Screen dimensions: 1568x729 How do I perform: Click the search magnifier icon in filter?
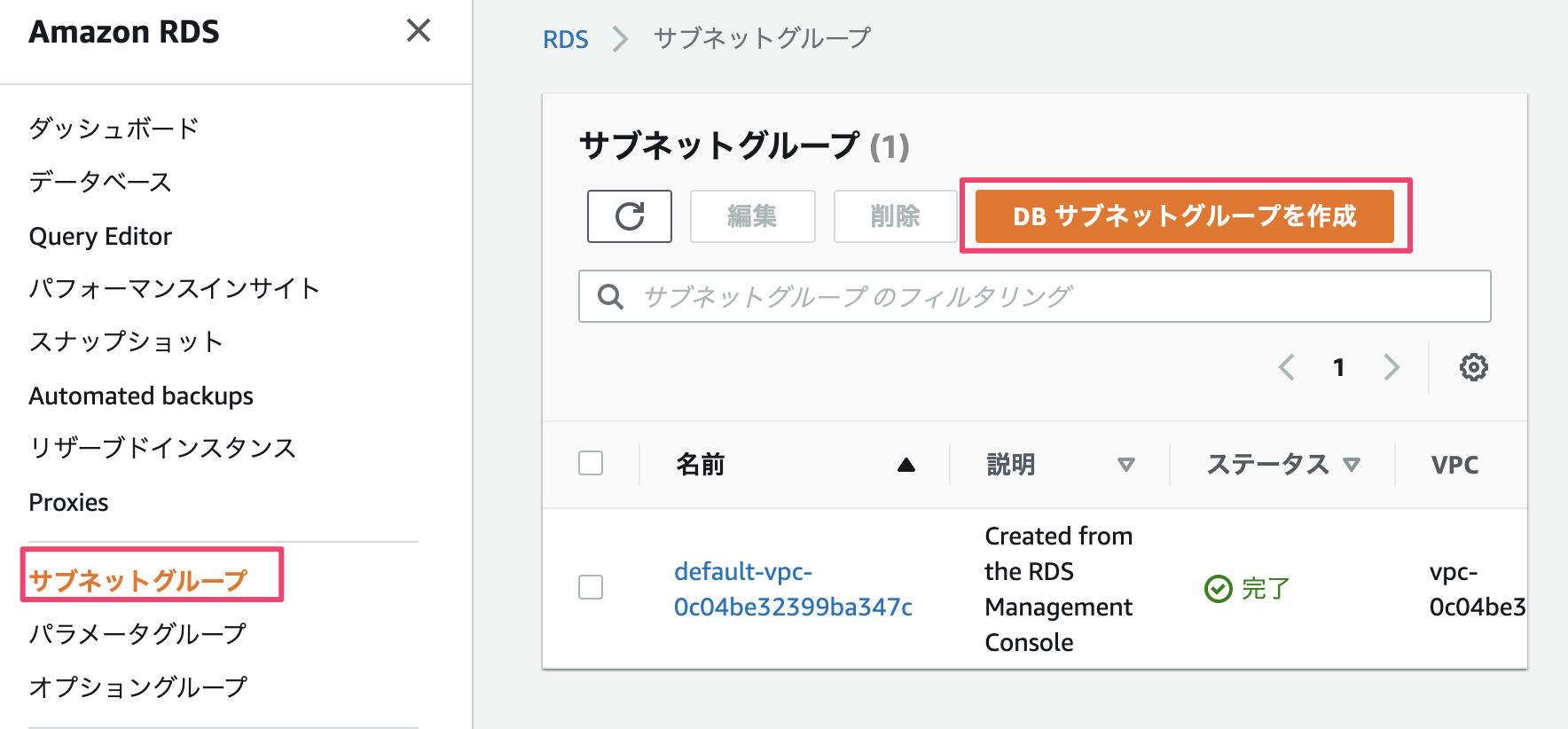(x=610, y=296)
